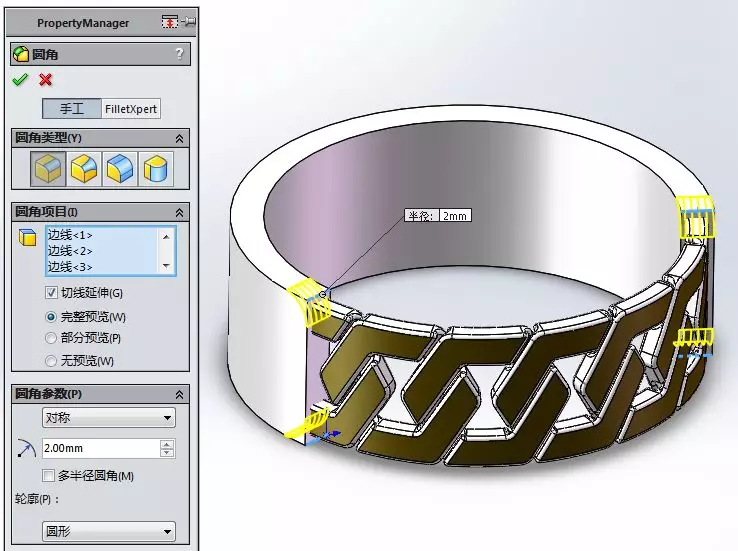
Task: Toggle tangent propagation 切线延伸 checkbox
Action: click(51, 293)
